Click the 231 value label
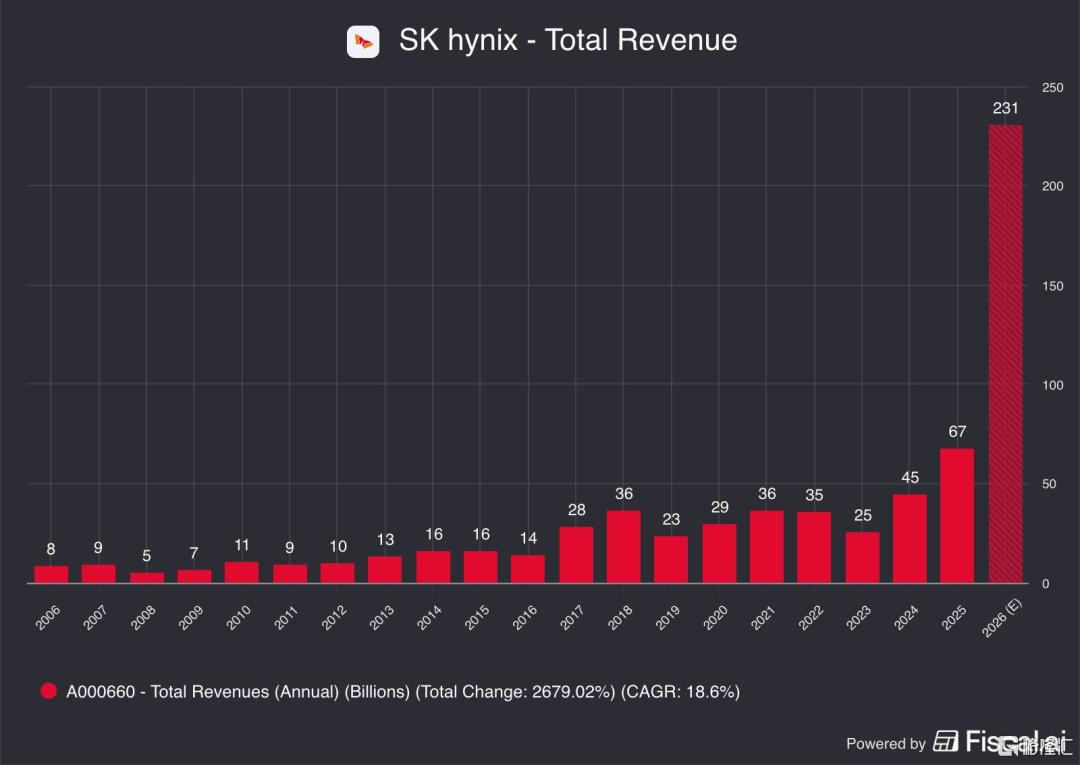The width and height of the screenshot is (1080, 765). coord(1005,108)
